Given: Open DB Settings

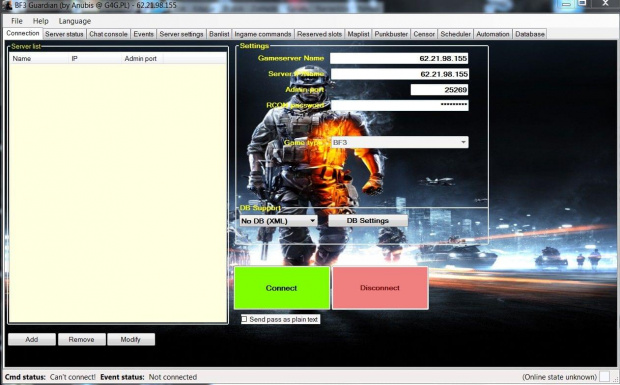Looking at the screenshot, I should click(x=368, y=221).
